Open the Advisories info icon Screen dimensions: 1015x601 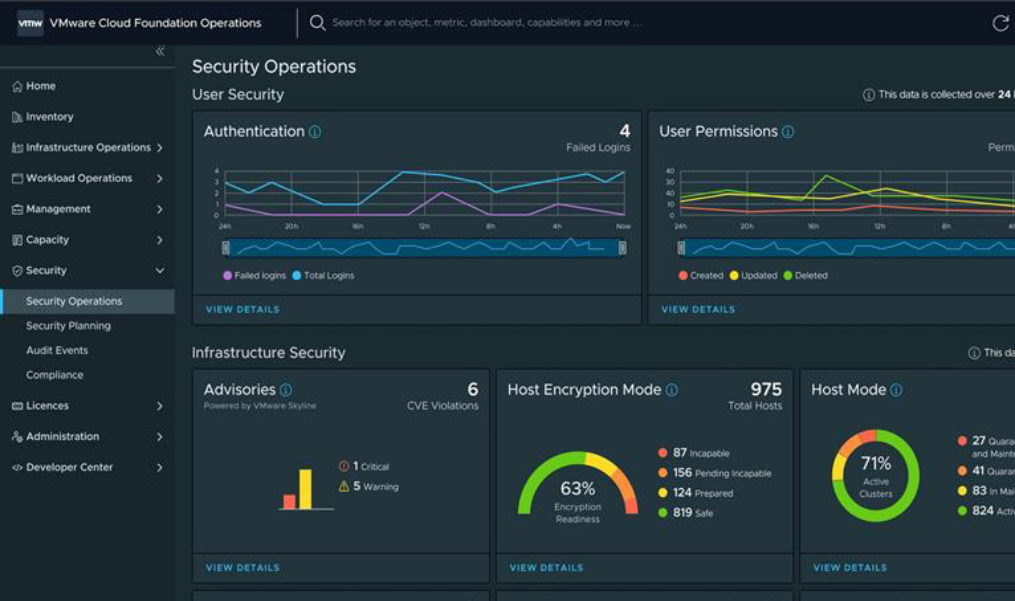tap(286, 390)
